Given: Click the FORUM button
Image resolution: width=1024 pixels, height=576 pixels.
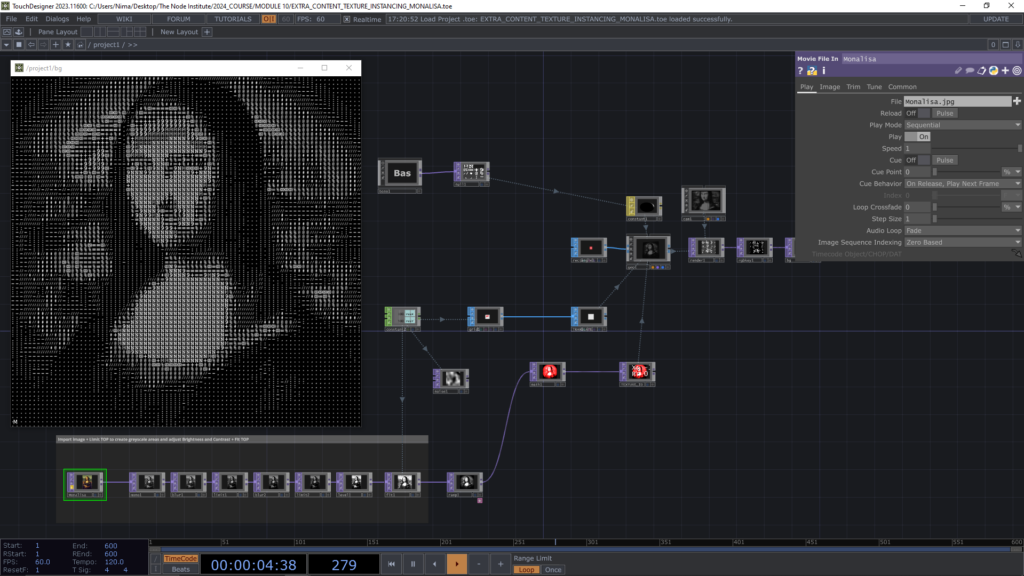Looking at the screenshot, I should (178, 19).
